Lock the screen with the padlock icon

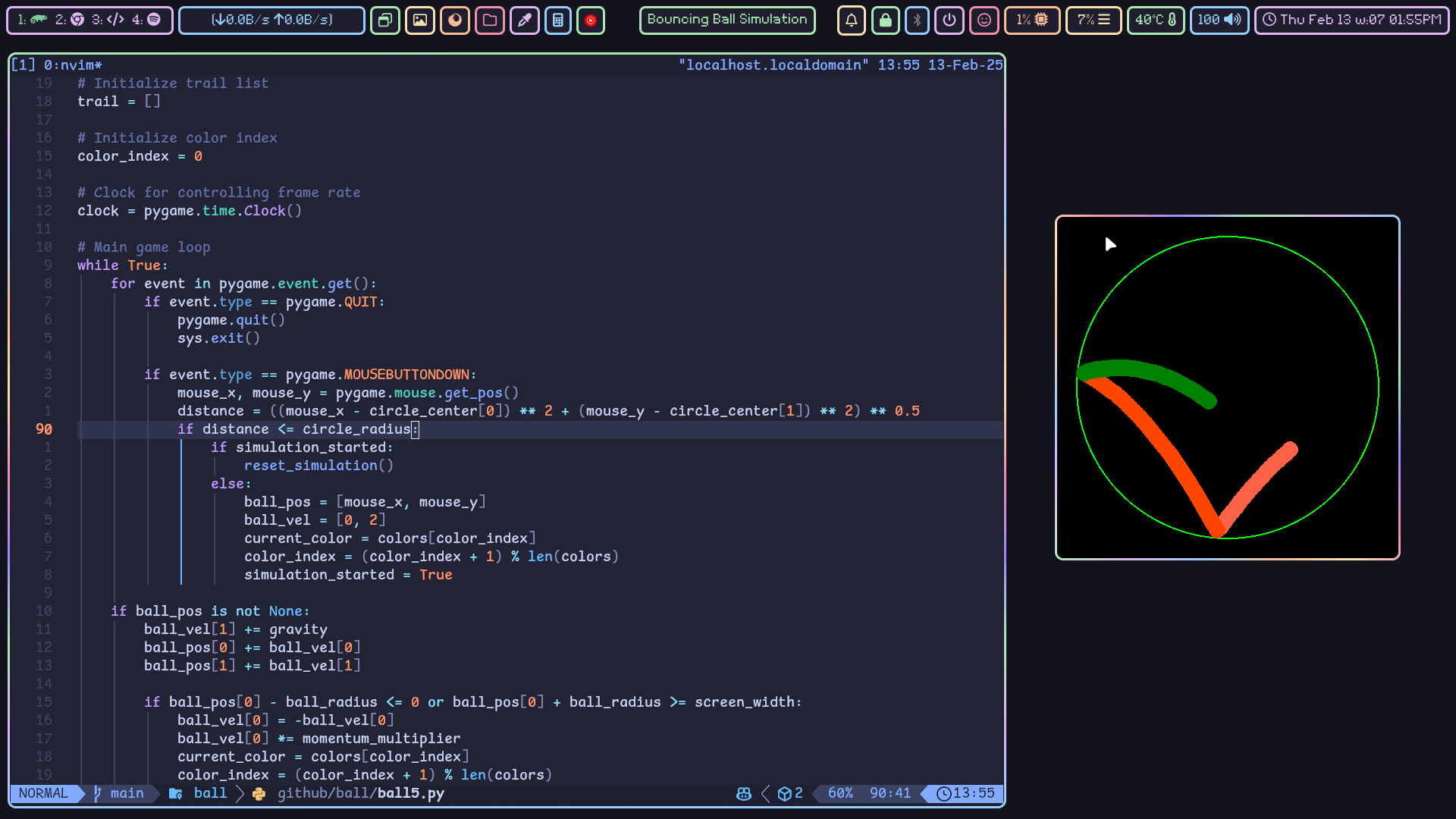click(886, 20)
